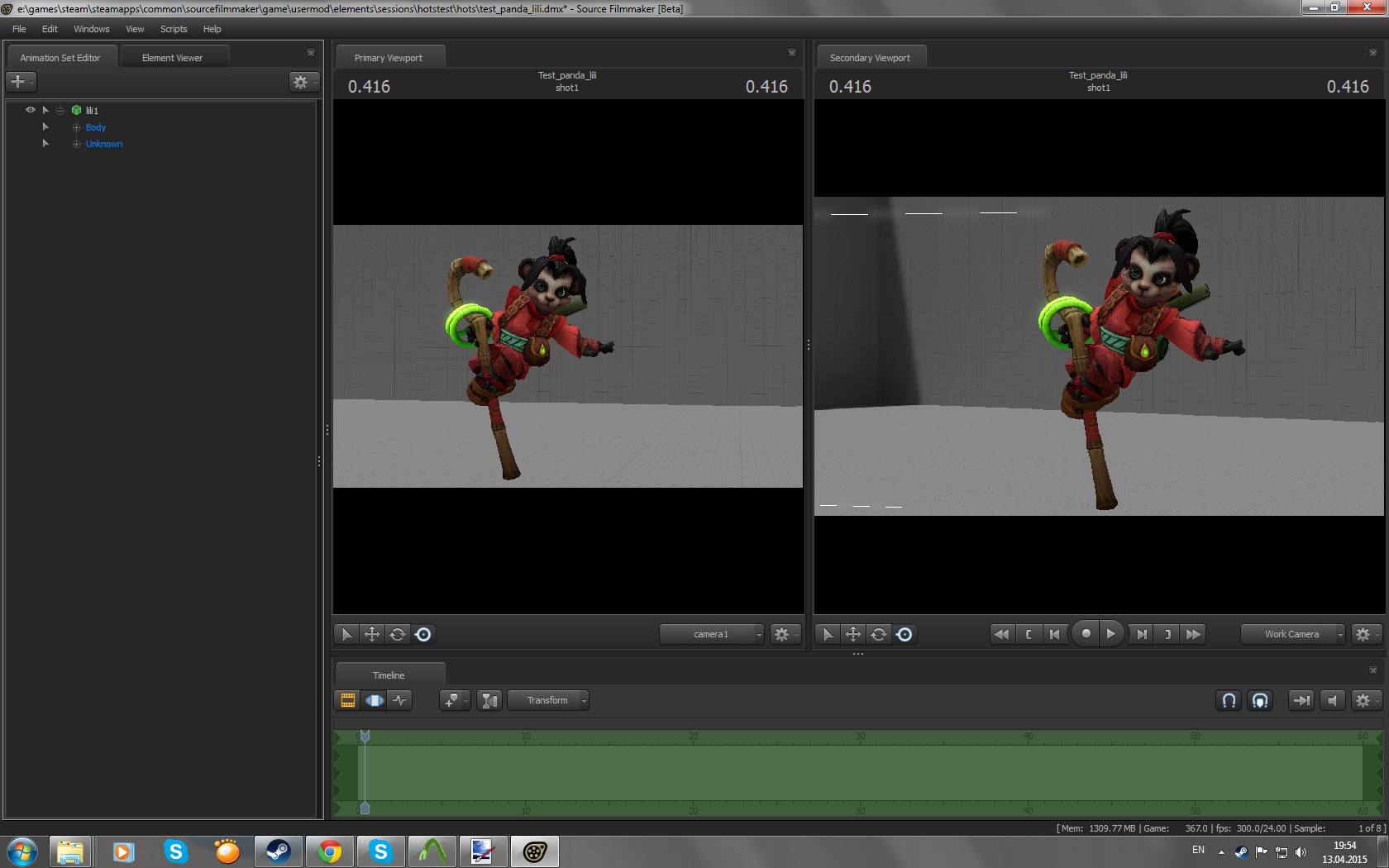This screenshot has height=868, width=1389.
Task: Select the Animation Set Editor tab
Action: pyautogui.click(x=60, y=57)
